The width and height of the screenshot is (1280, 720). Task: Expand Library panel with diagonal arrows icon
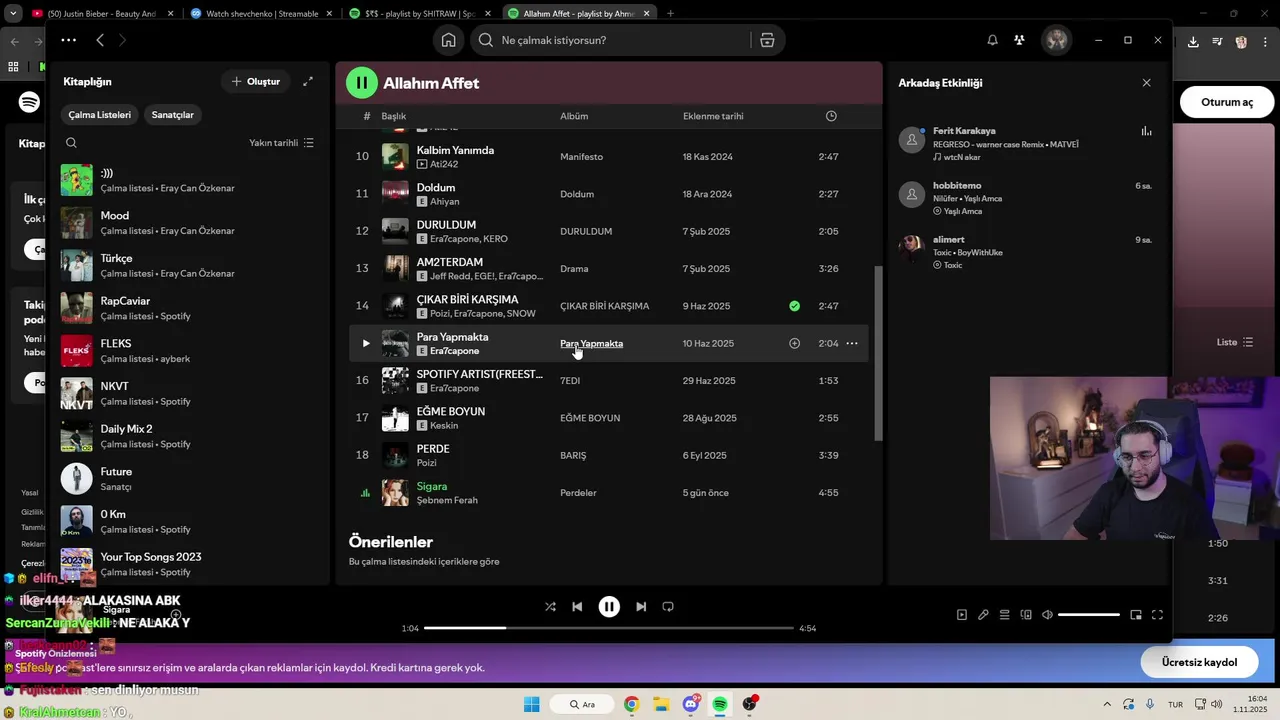pyautogui.click(x=308, y=81)
